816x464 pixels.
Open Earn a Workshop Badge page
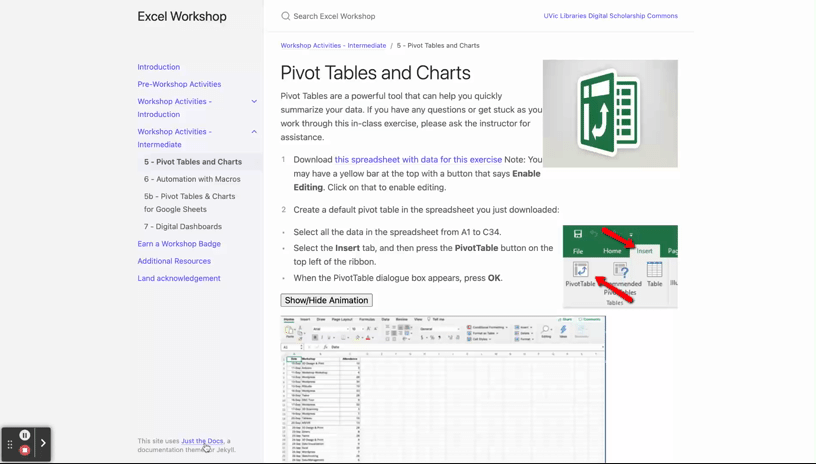click(x=179, y=244)
